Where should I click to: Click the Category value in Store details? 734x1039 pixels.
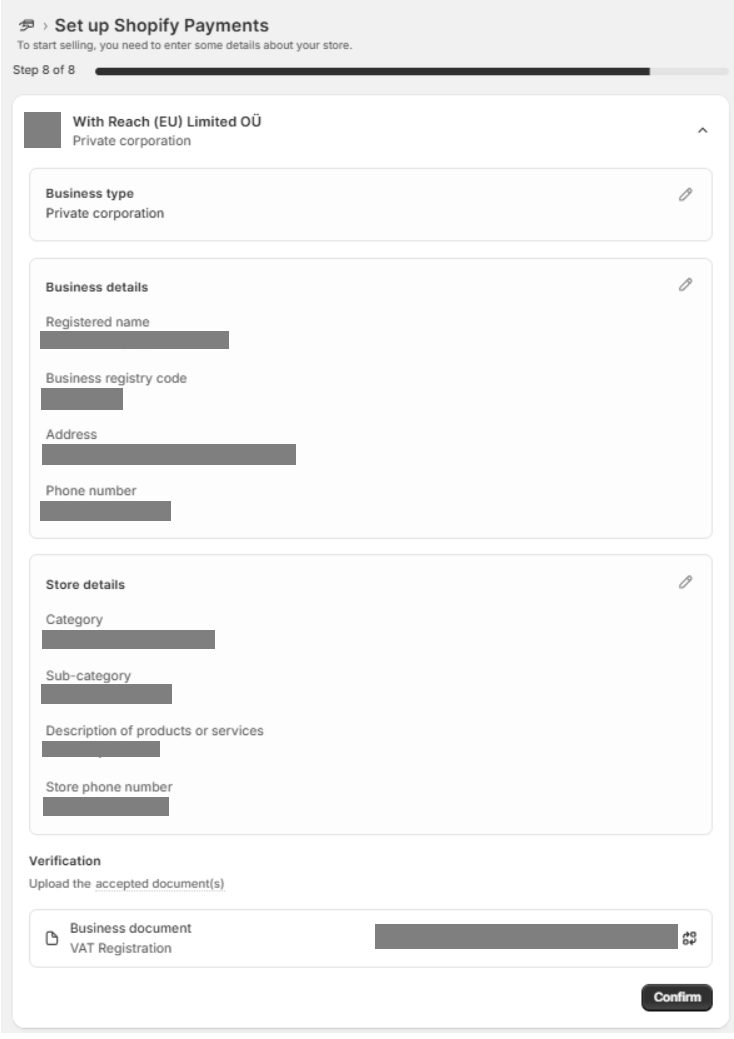[x=128, y=639]
